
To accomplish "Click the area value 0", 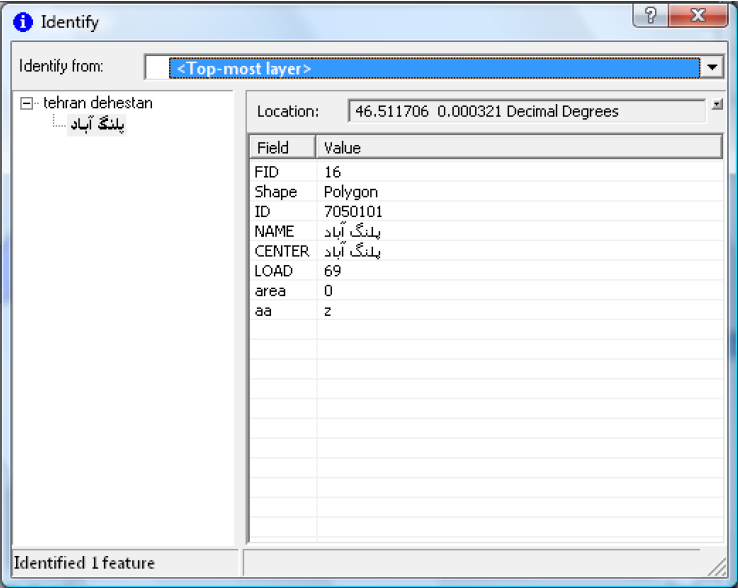I will pyautogui.click(x=328, y=290).
